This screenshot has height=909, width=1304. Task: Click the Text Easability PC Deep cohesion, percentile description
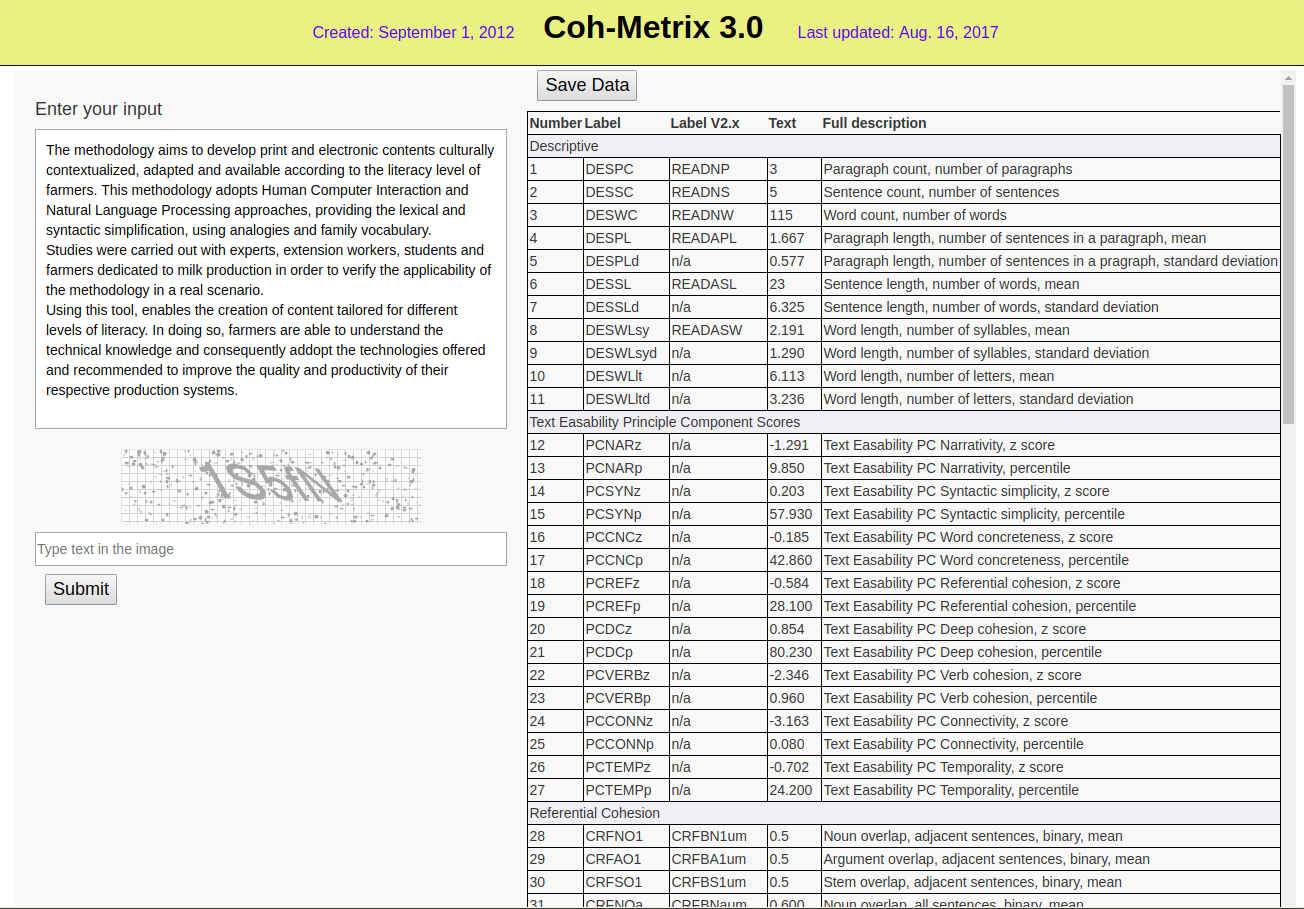1050,652
